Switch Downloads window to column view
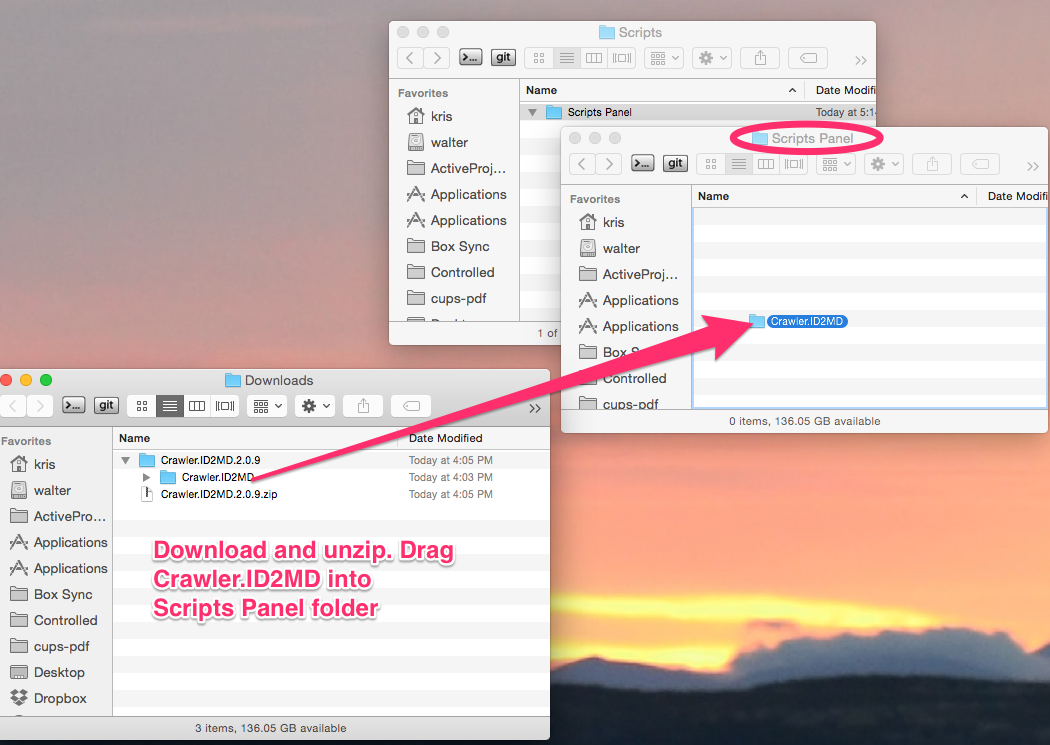 (197, 406)
